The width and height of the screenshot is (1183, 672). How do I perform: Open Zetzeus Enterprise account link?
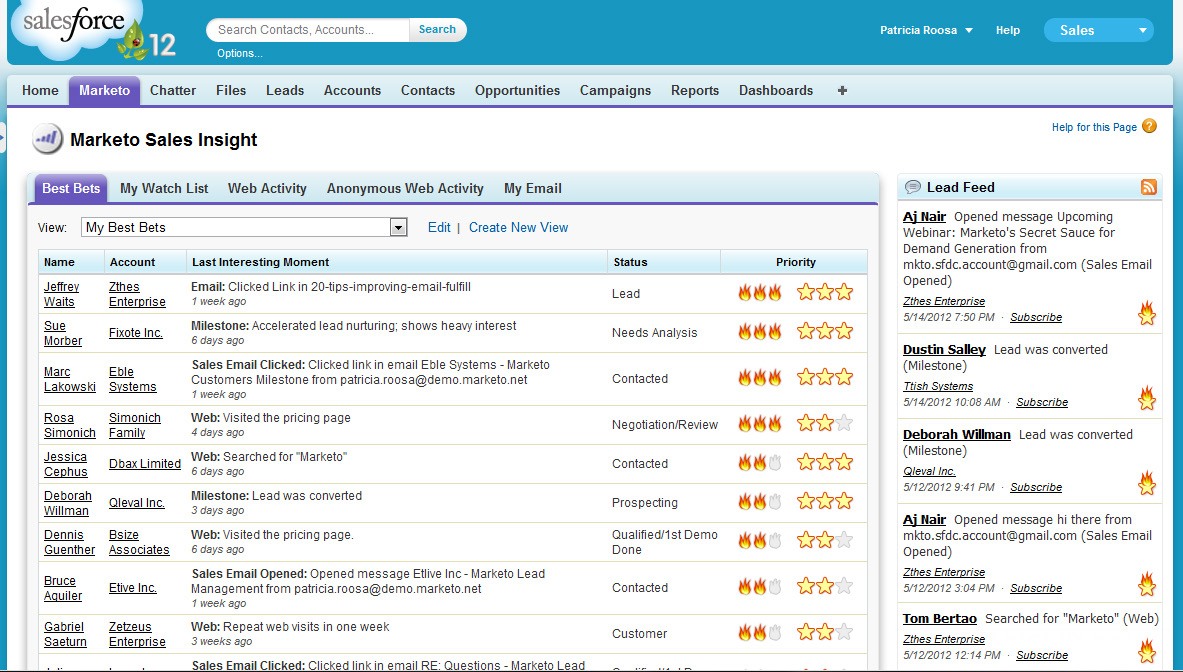[x=137, y=634]
